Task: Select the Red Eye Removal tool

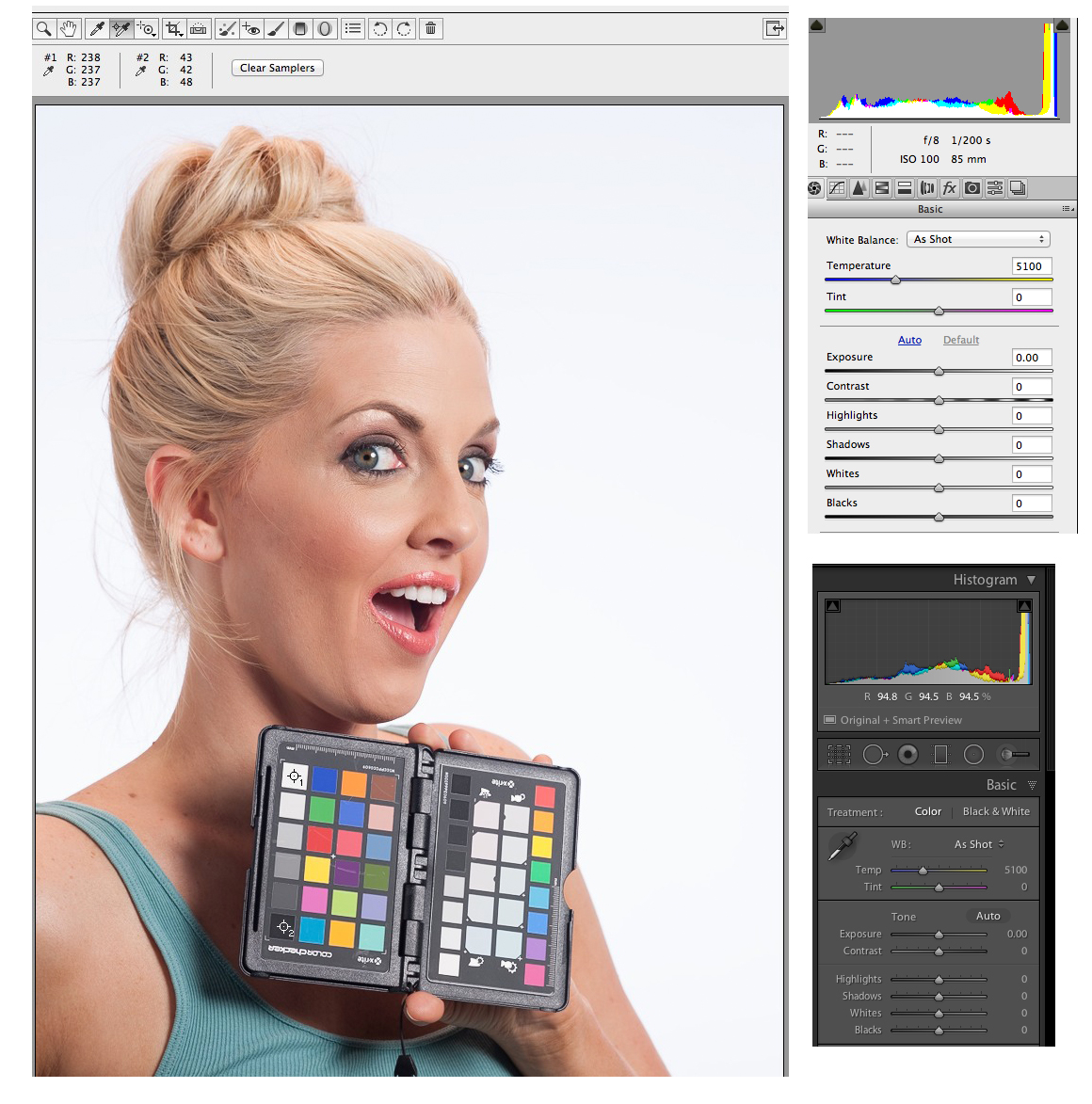Action: coord(251,29)
